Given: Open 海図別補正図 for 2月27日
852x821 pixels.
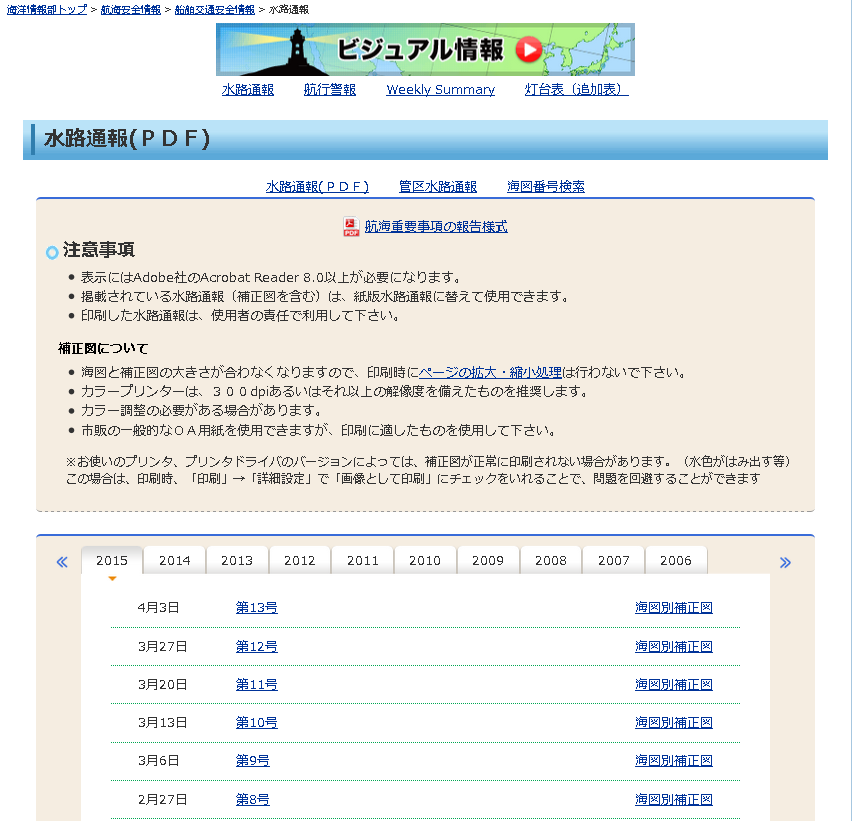Looking at the screenshot, I should pyautogui.click(x=673, y=799).
